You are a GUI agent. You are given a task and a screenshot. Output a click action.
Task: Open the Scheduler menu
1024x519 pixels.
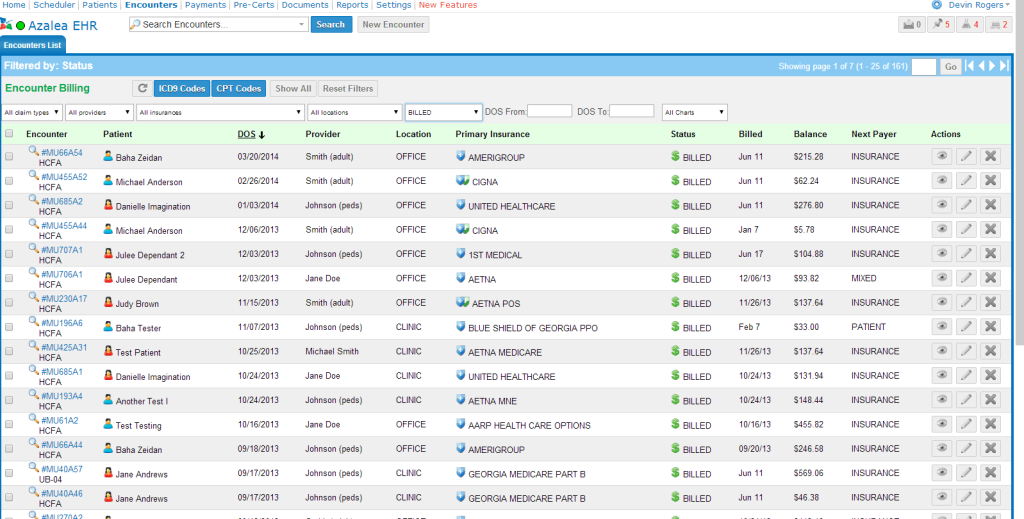(54, 5)
